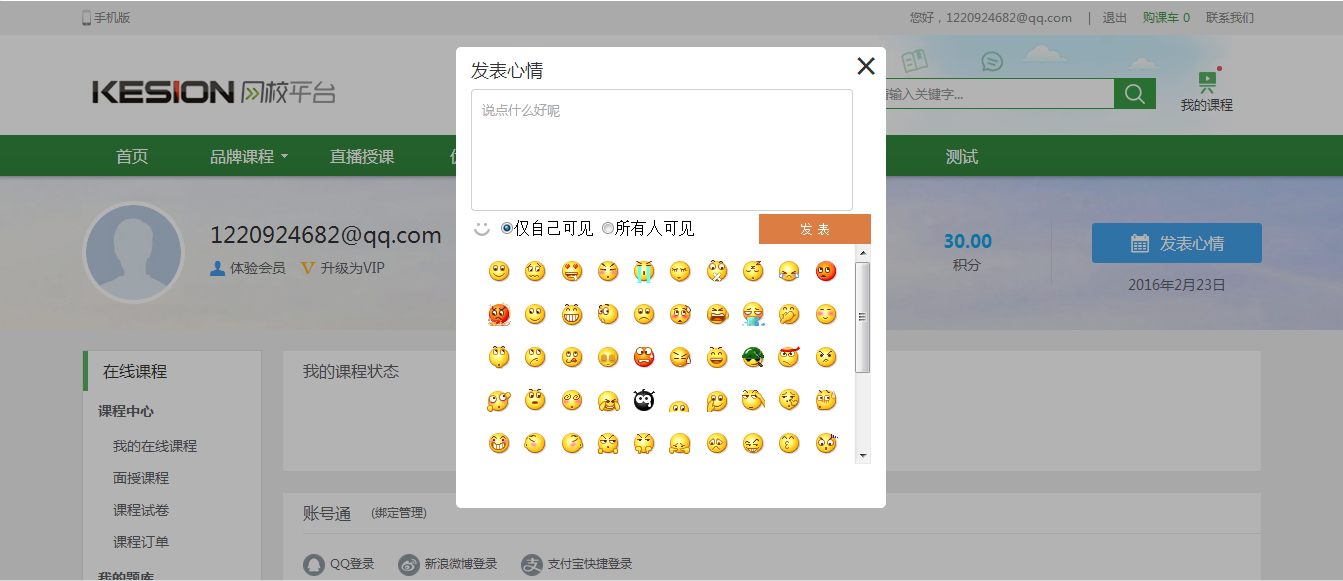The image size is (1343, 581).
Task: Click the 说点什么好呢 text area
Action: pyautogui.click(x=661, y=150)
